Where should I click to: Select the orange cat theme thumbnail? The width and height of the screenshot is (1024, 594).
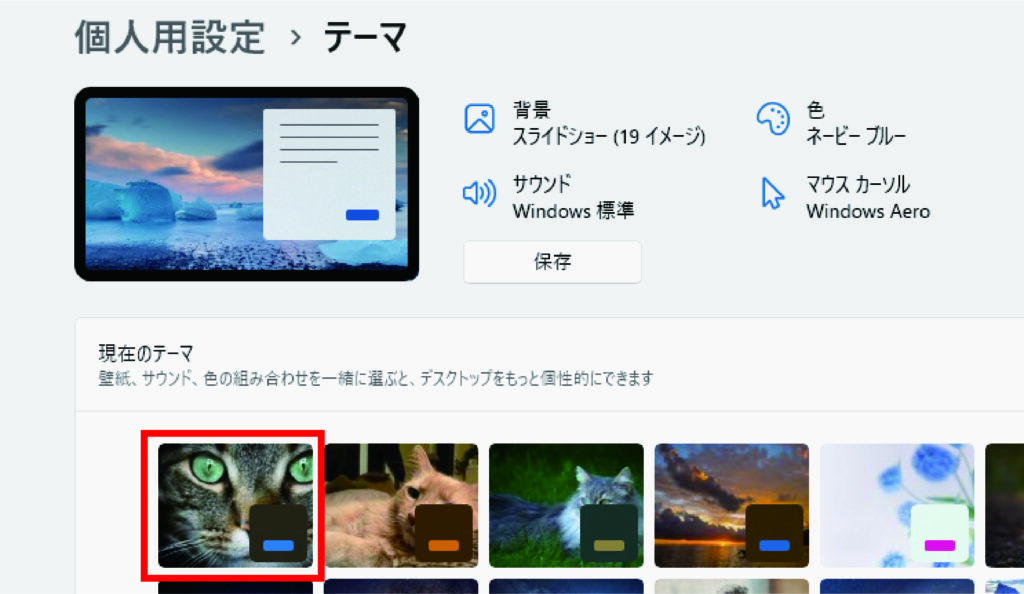(x=400, y=505)
